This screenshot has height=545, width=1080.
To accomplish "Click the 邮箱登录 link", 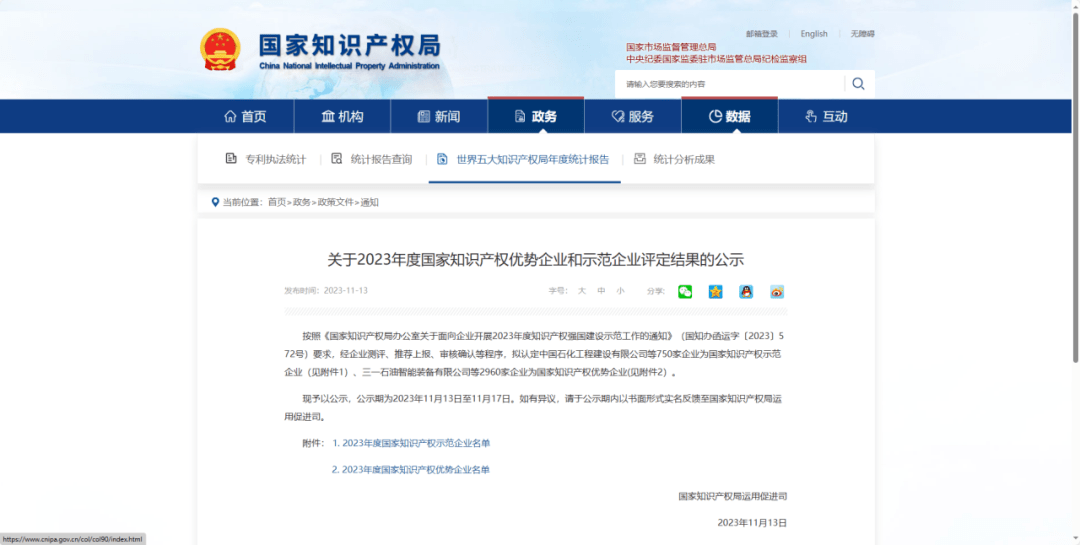I will tap(762, 34).
